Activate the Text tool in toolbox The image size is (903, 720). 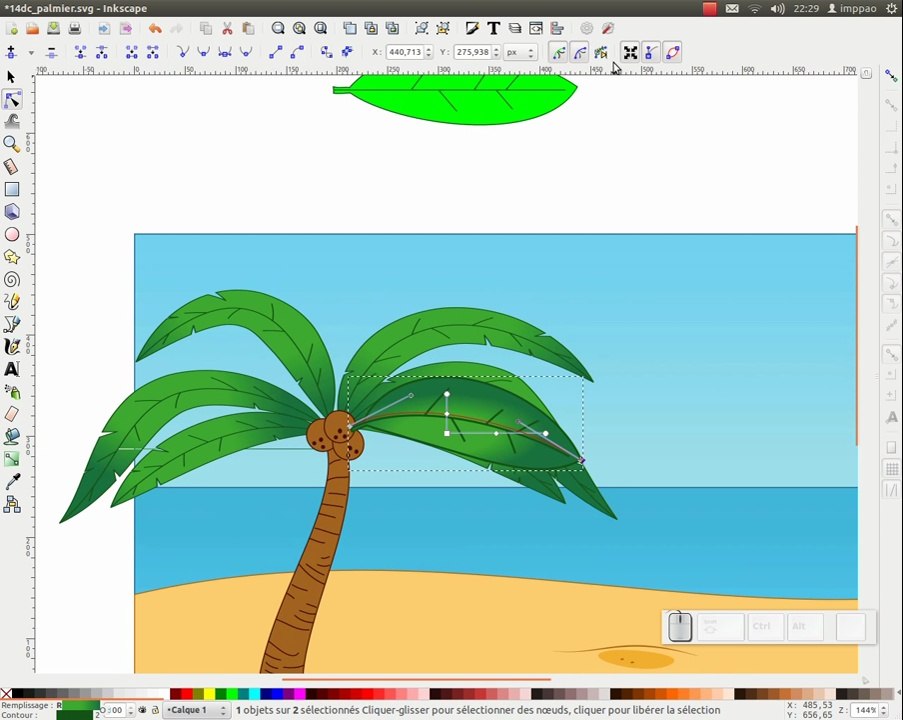tap(12, 369)
